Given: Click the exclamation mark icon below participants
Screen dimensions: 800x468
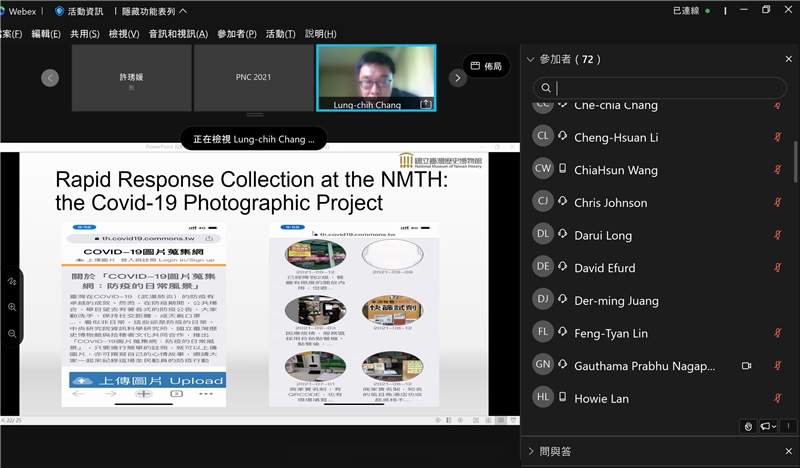Looking at the screenshot, I should click(788, 426).
